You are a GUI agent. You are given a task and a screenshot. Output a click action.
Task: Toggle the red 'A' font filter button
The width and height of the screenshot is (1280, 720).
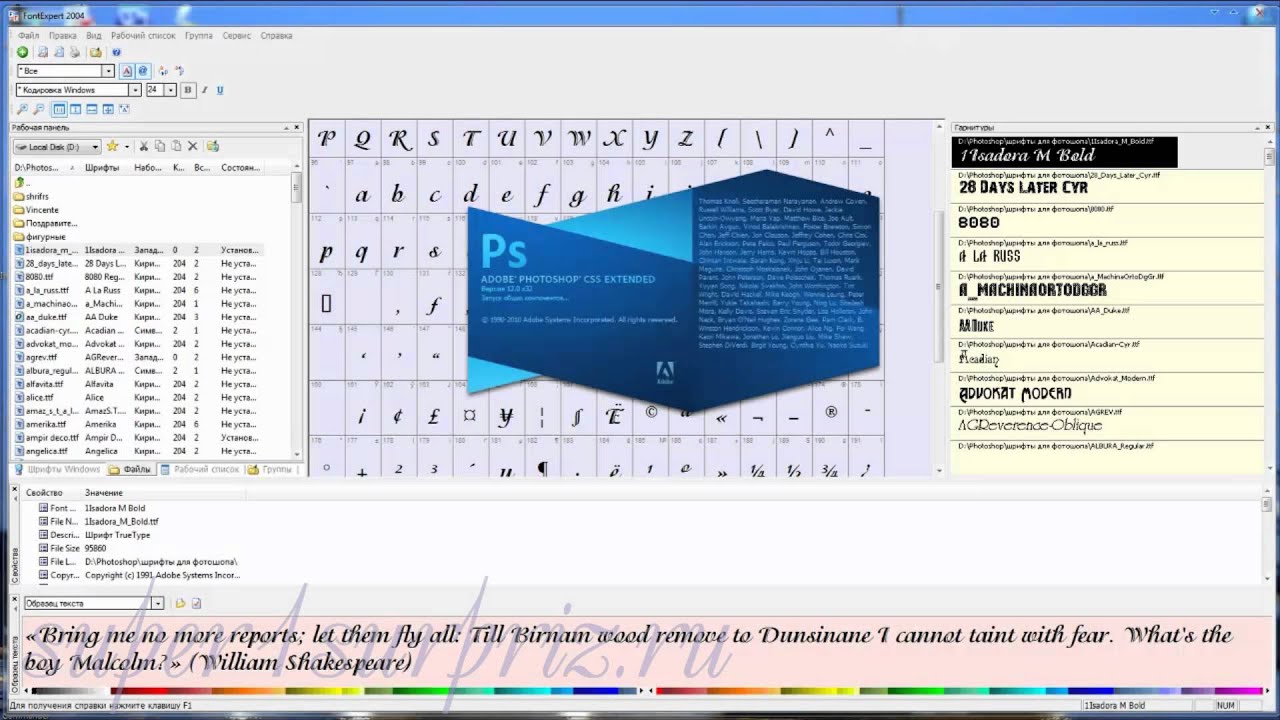click(x=126, y=71)
